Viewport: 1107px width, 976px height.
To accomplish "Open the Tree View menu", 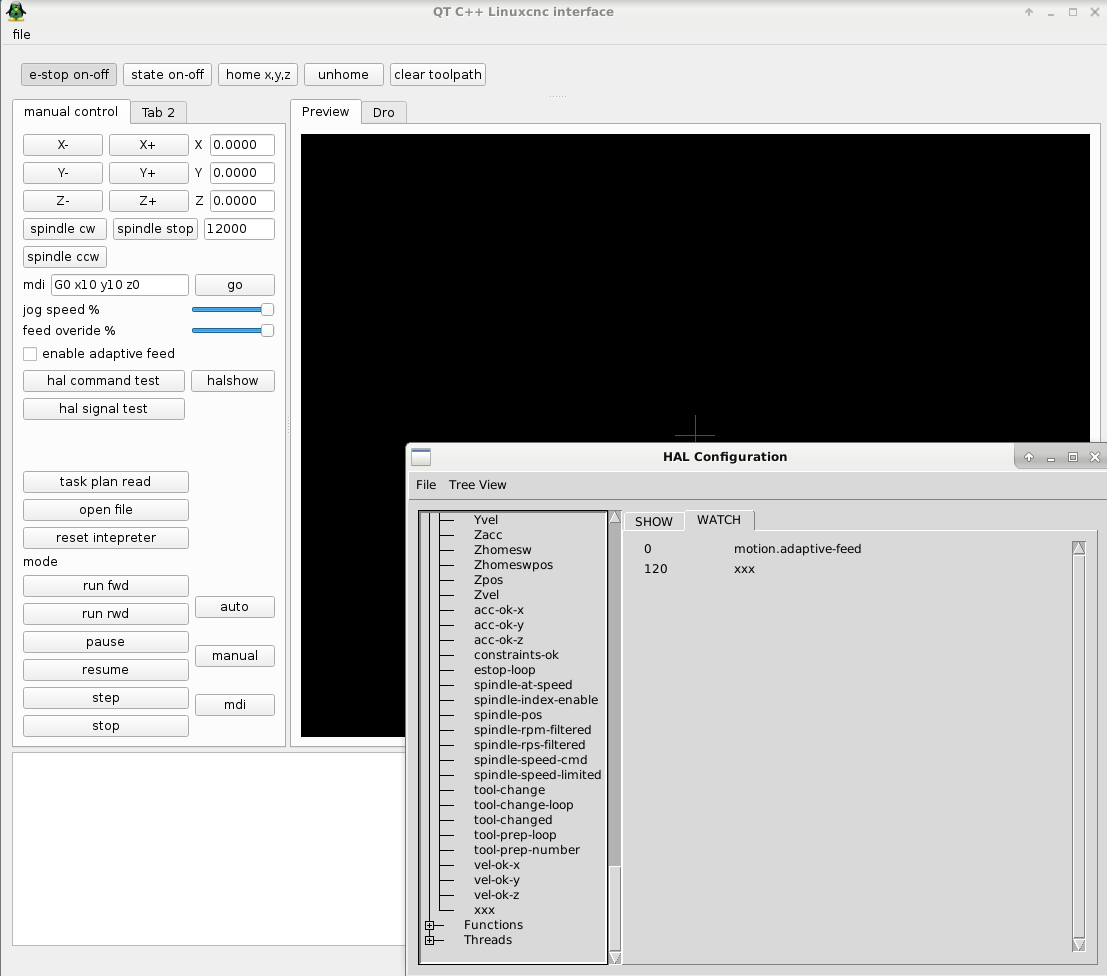I will [x=477, y=485].
